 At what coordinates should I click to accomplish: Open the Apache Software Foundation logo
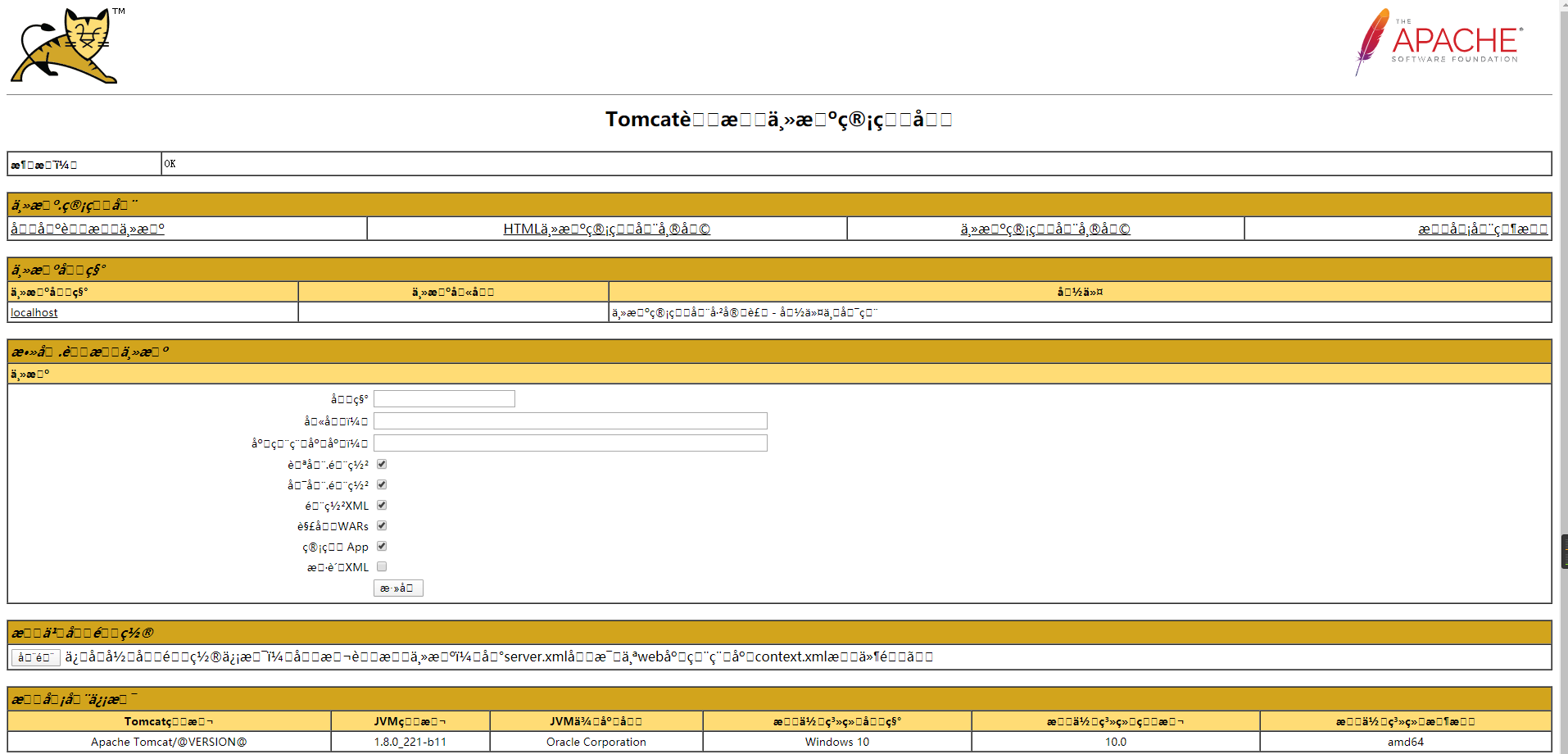pos(1439,42)
